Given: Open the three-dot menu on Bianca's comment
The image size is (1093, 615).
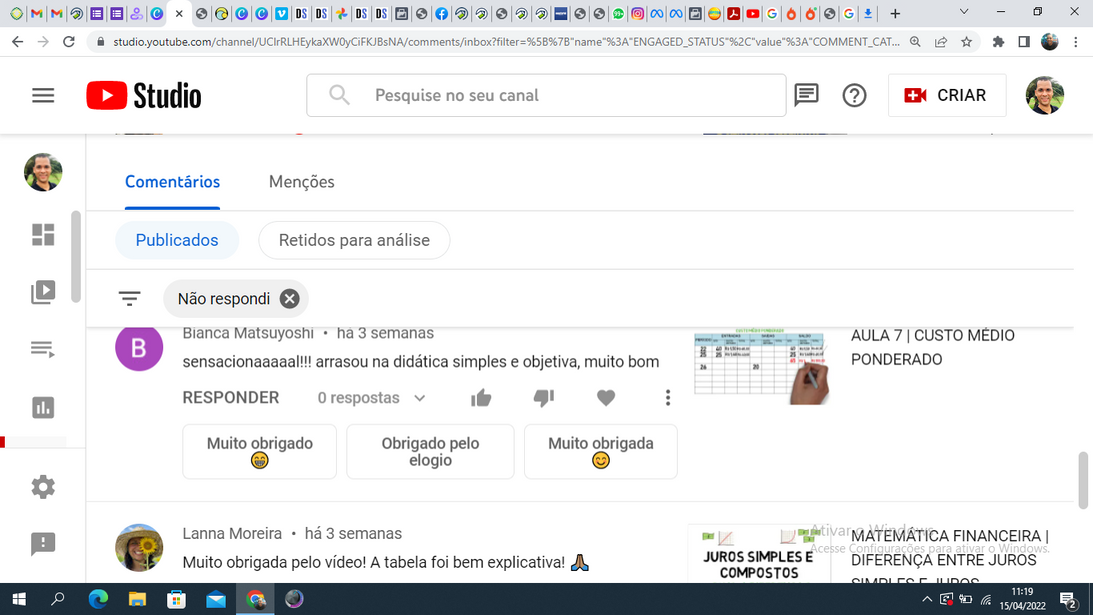Looking at the screenshot, I should point(668,398).
